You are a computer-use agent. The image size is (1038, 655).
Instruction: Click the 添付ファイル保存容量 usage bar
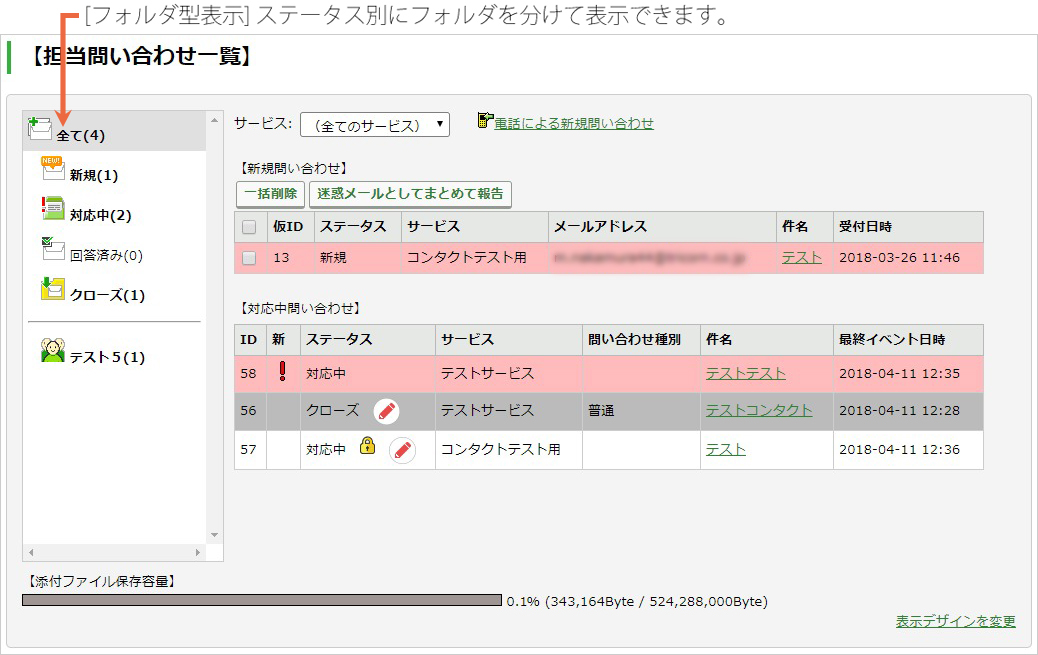point(261,600)
